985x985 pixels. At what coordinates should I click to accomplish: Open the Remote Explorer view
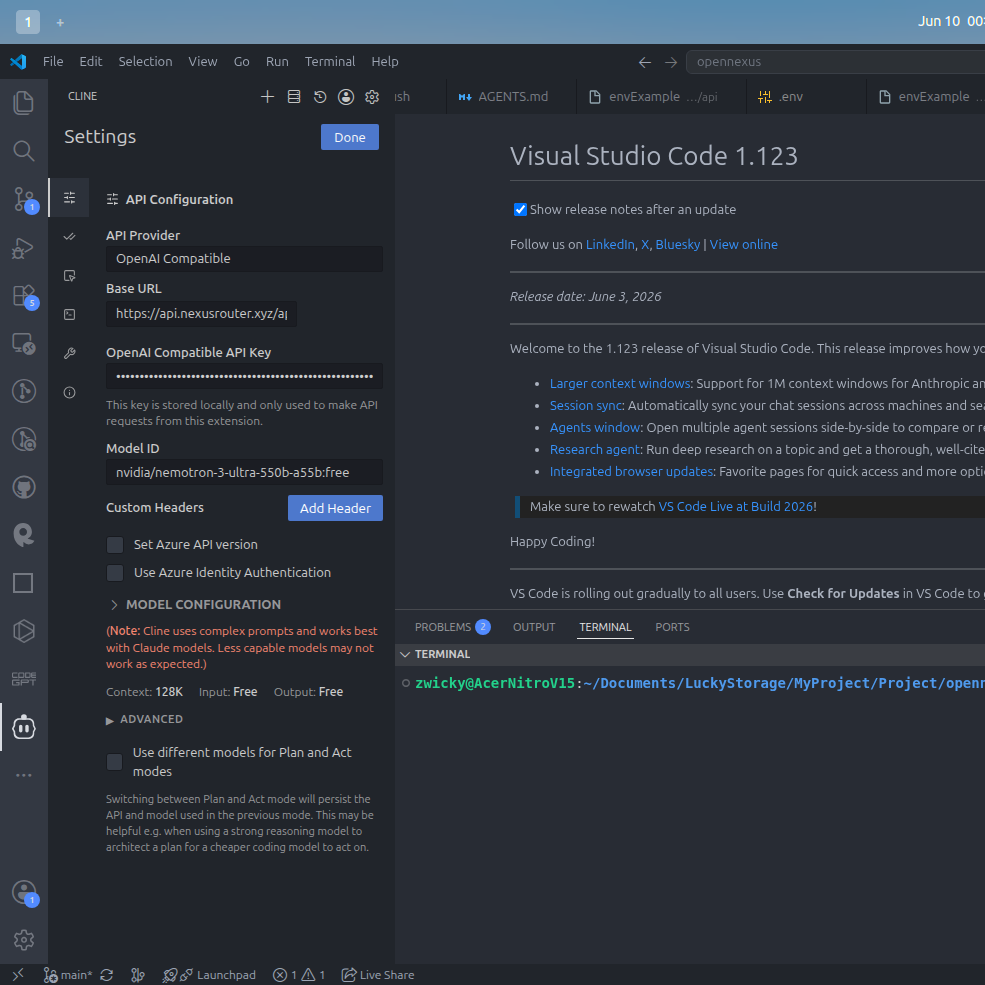pyautogui.click(x=24, y=344)
